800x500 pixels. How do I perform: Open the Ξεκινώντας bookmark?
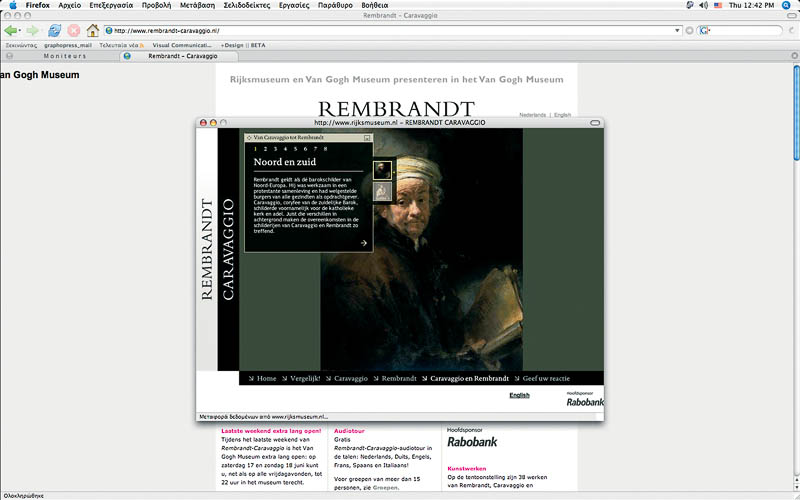tap(21, 45)
